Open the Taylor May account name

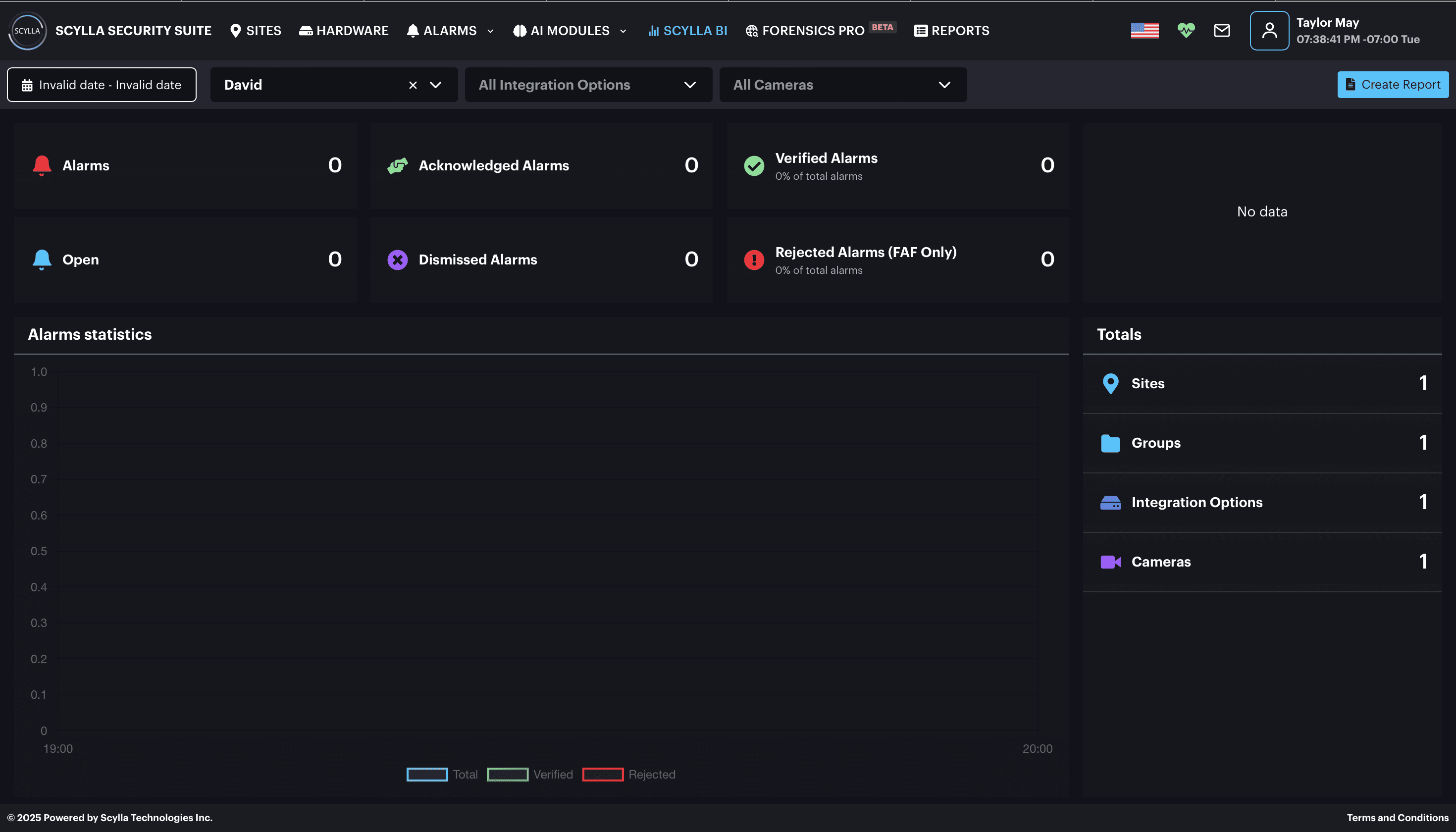[x=1327, y=23]
